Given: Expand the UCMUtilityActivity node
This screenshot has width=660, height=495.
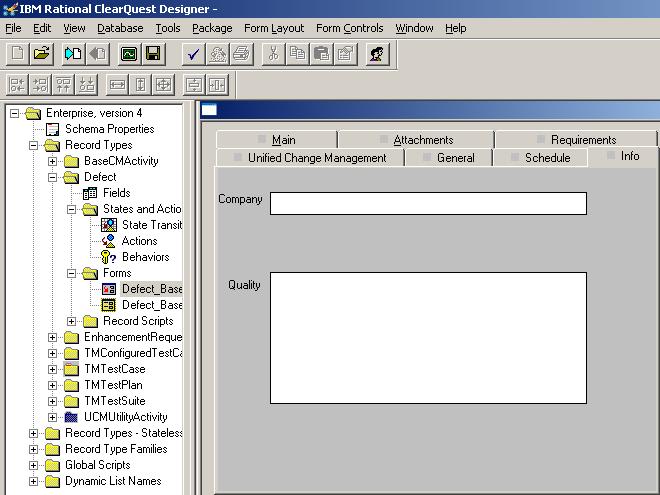Looking at the screenshot, I should tap(52, 417).
